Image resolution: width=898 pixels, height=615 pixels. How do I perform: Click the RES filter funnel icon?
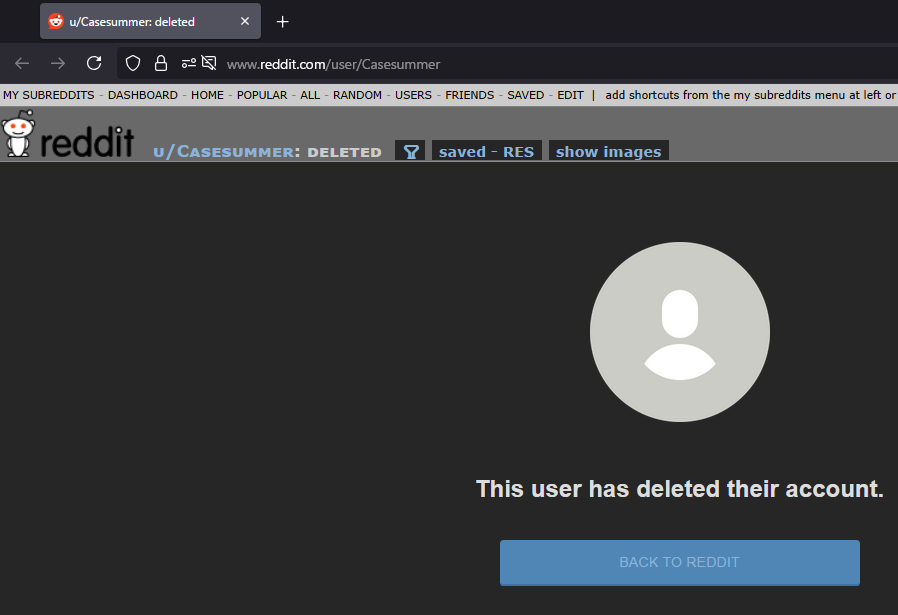point(411,151)
